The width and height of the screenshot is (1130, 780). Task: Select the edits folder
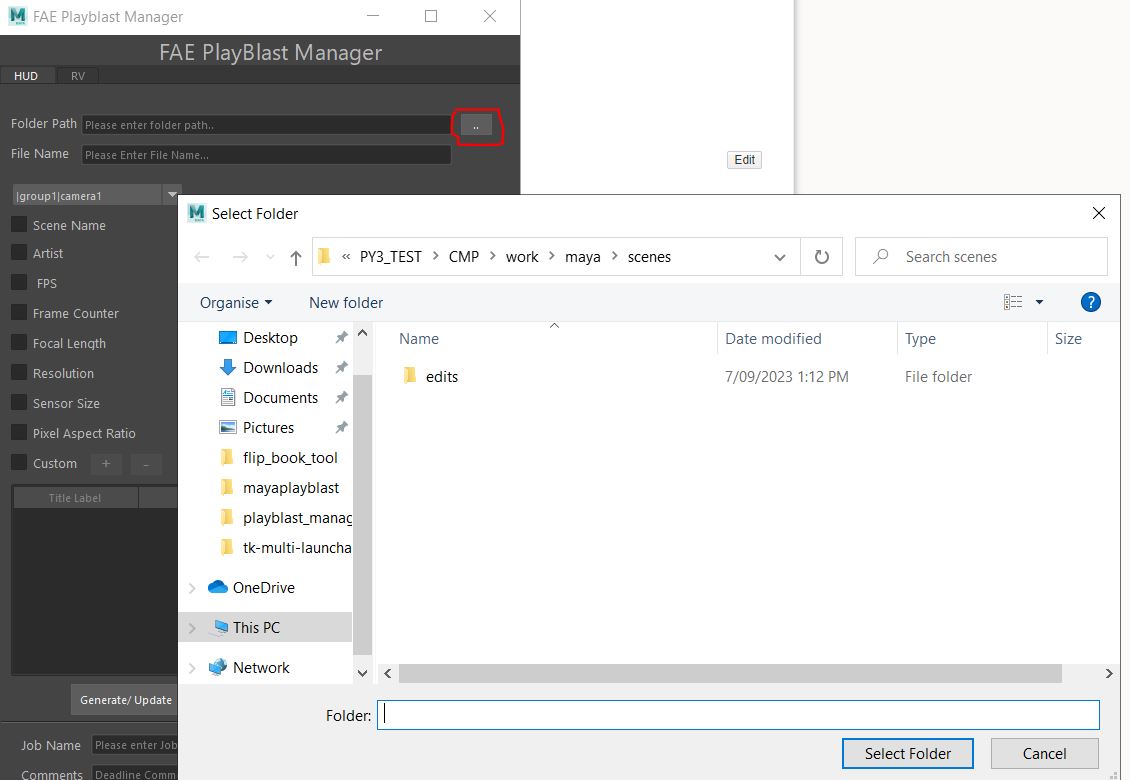(441, 376)
